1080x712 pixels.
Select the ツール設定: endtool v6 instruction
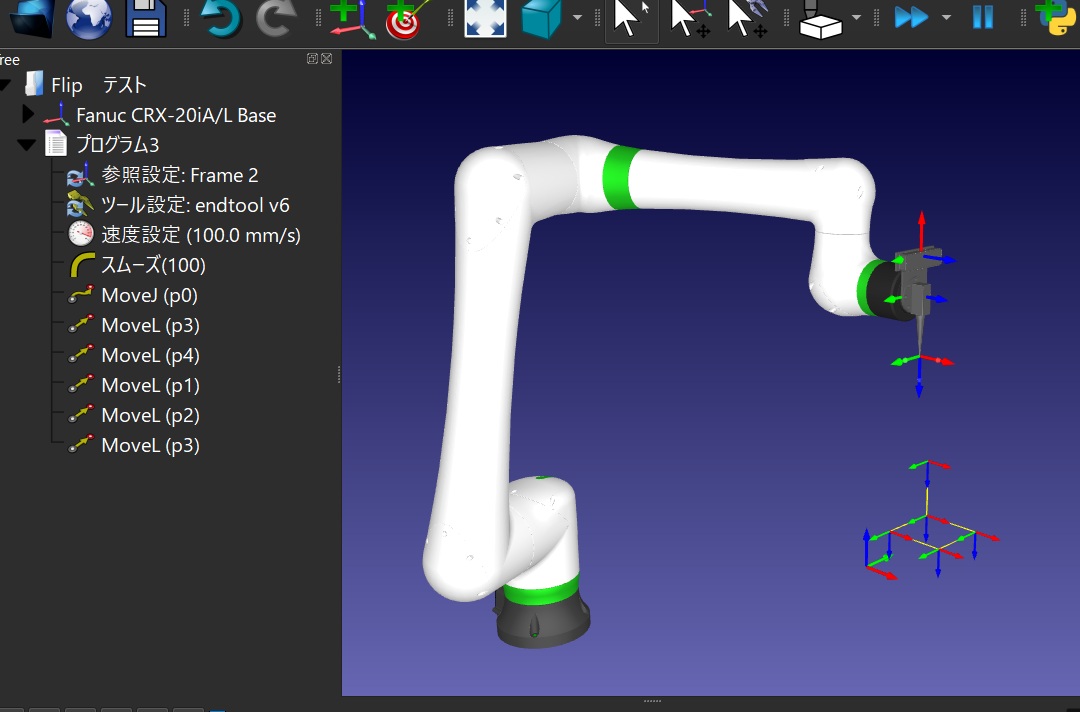(195, 205)
